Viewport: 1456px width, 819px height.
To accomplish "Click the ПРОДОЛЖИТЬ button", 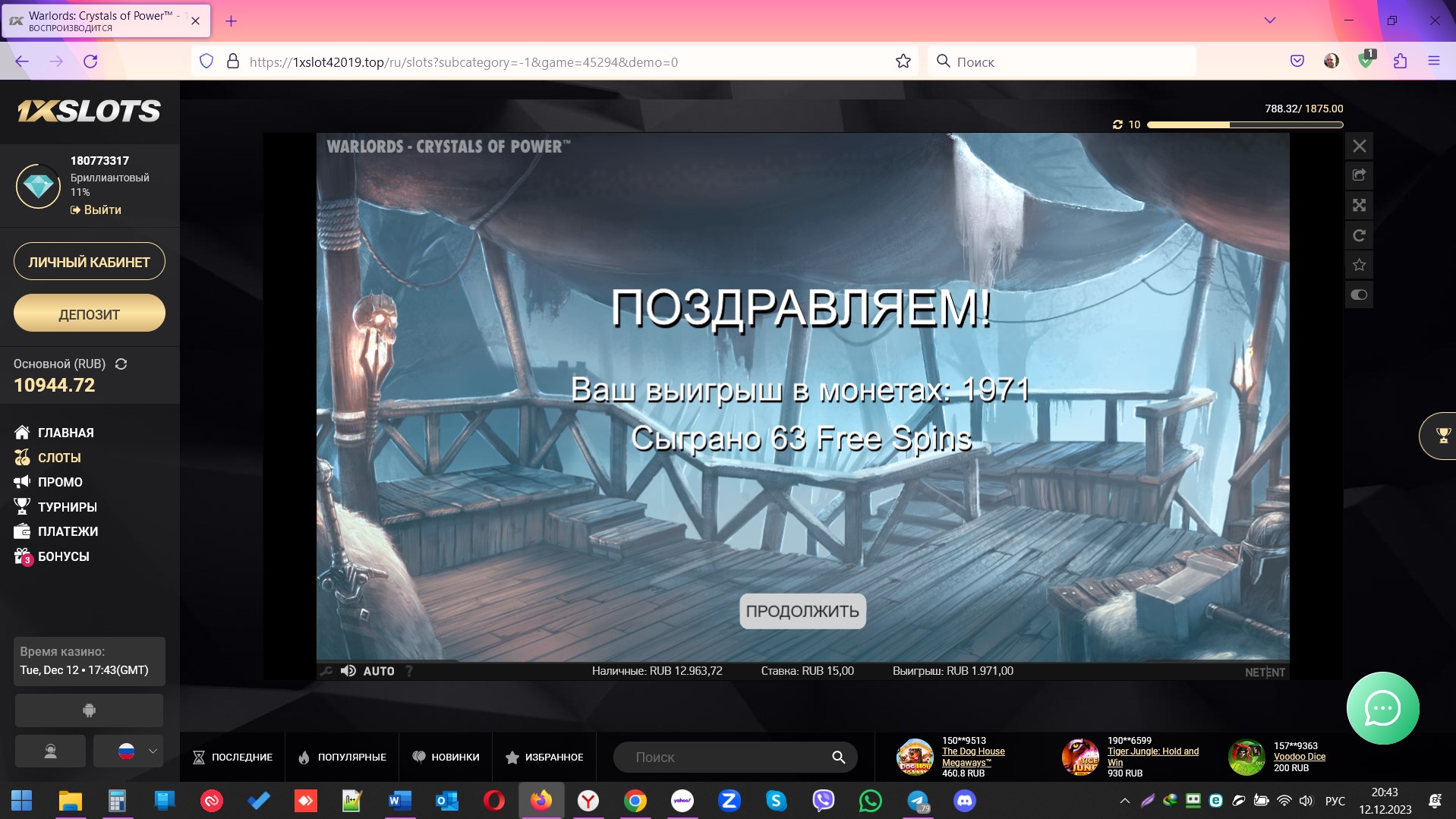I will coord(802,611).
